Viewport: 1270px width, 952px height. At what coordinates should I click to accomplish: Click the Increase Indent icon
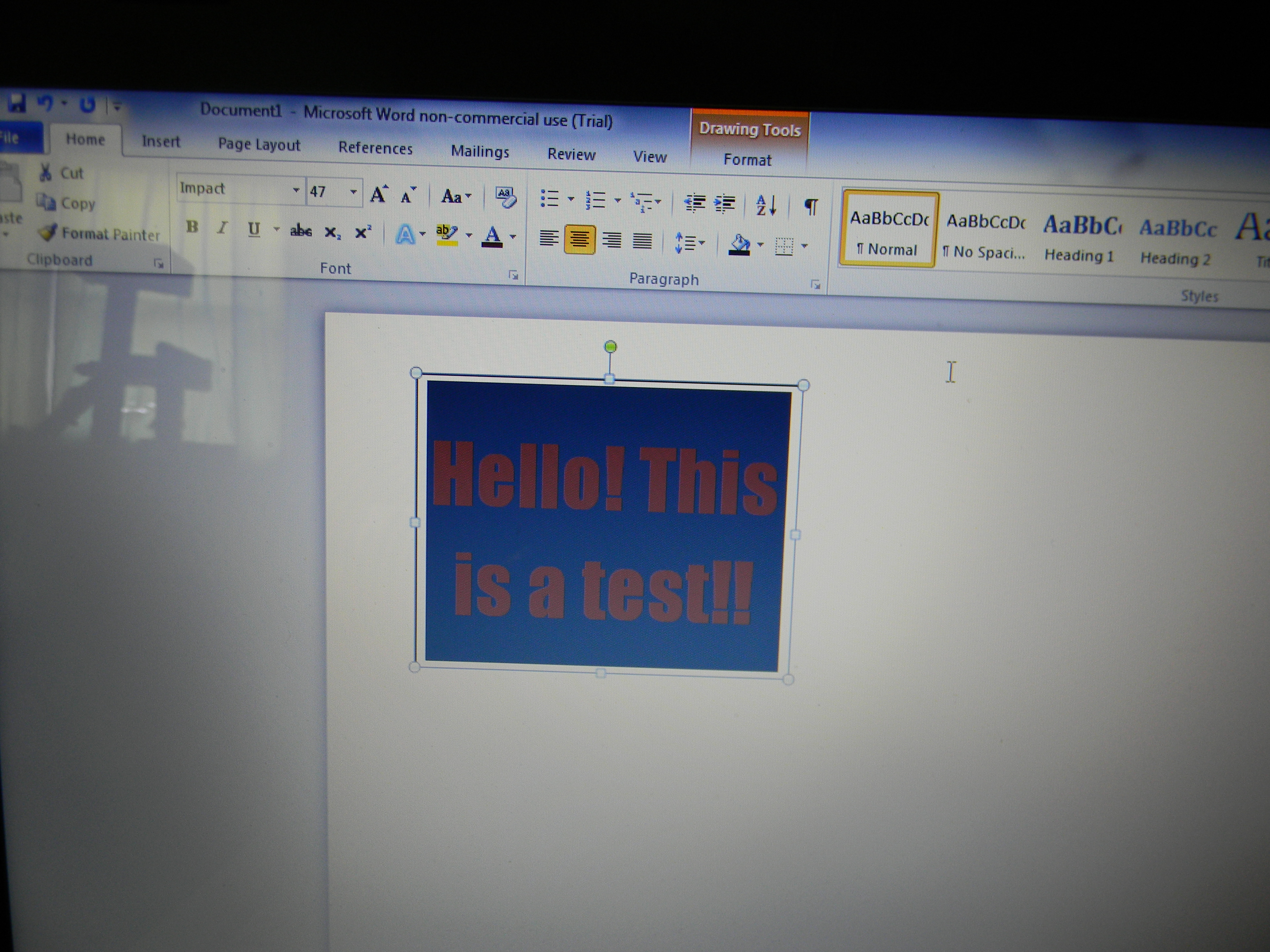click(725, 203)
